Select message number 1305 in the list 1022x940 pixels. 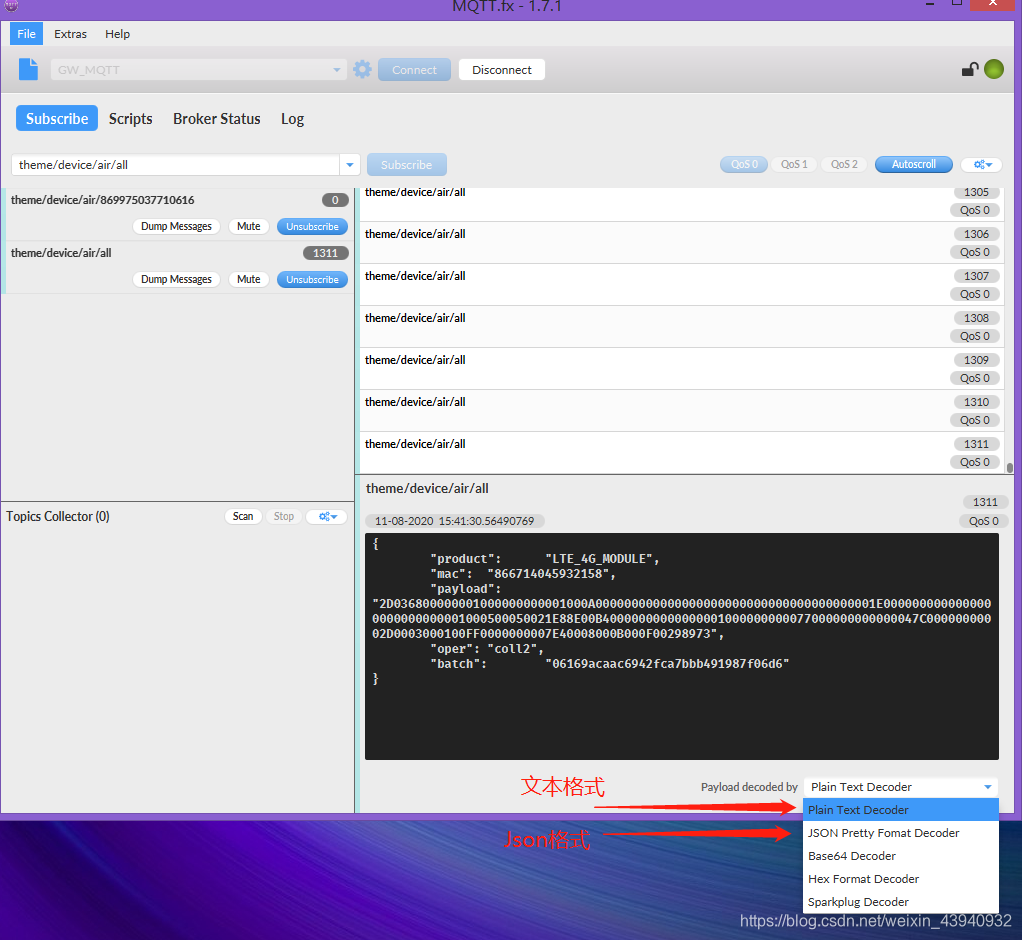coord(682,203)
